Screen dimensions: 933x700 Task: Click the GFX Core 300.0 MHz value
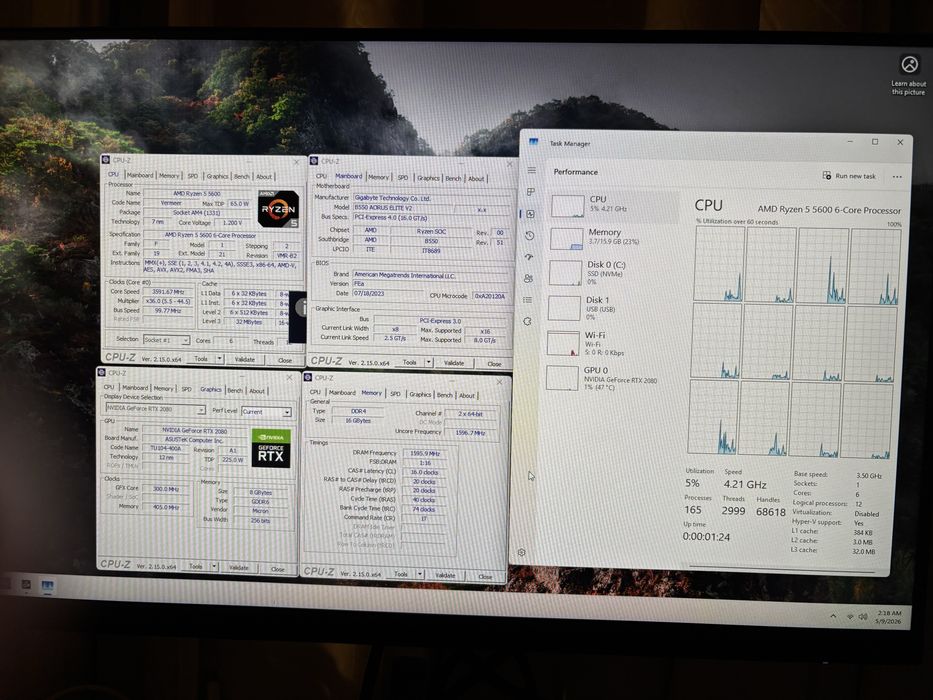pos(166,489)
